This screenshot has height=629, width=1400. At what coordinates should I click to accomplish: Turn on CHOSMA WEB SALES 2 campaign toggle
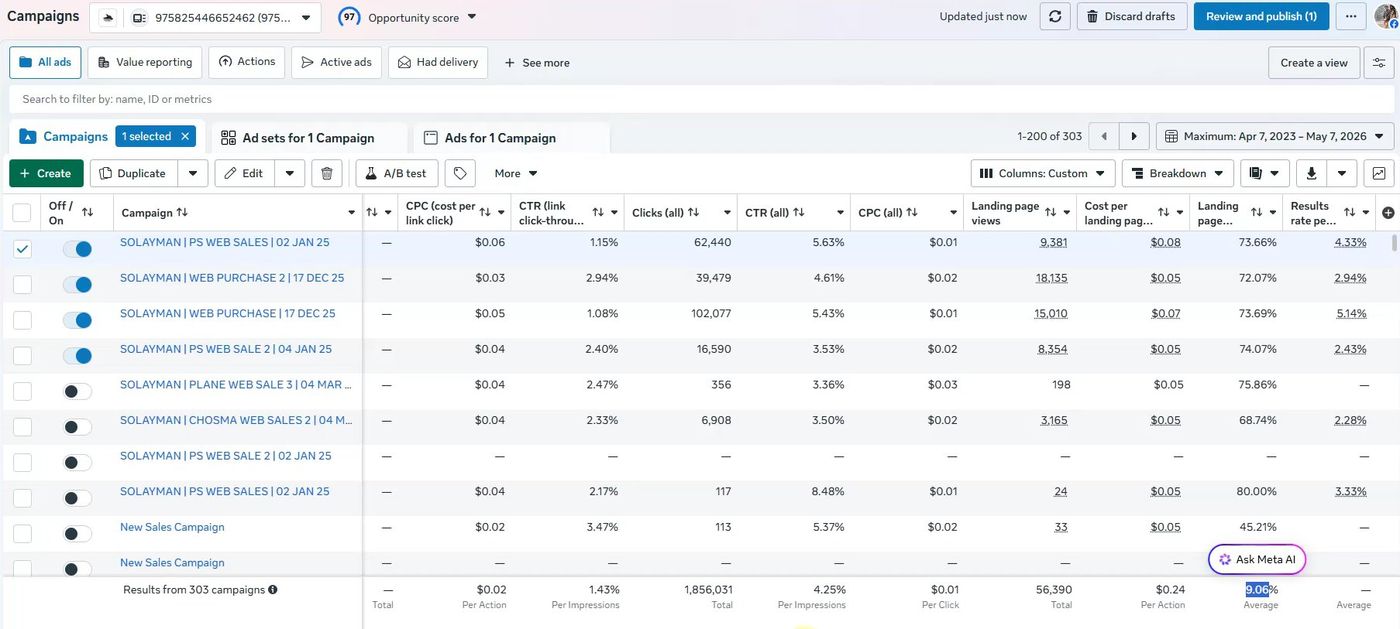(x=77, y=427)
